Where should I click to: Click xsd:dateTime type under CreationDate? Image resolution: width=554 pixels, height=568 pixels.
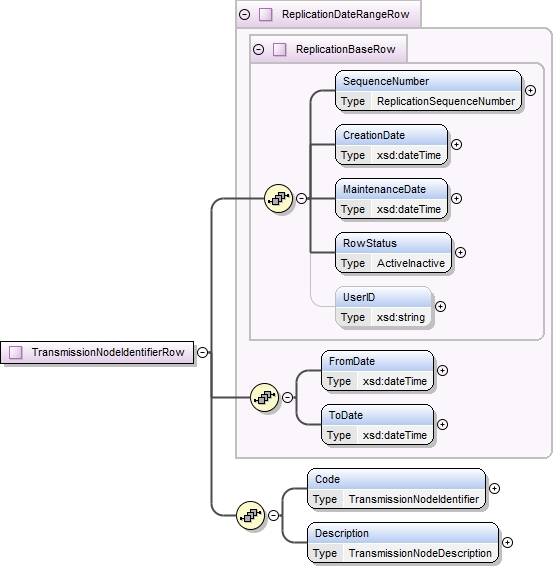(408, 155)
